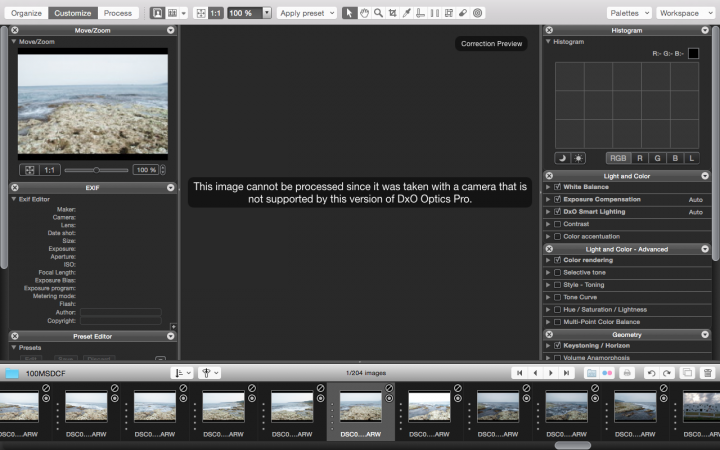Select the dust removal eraser tool
720x450 pixels.
point(463,13)
